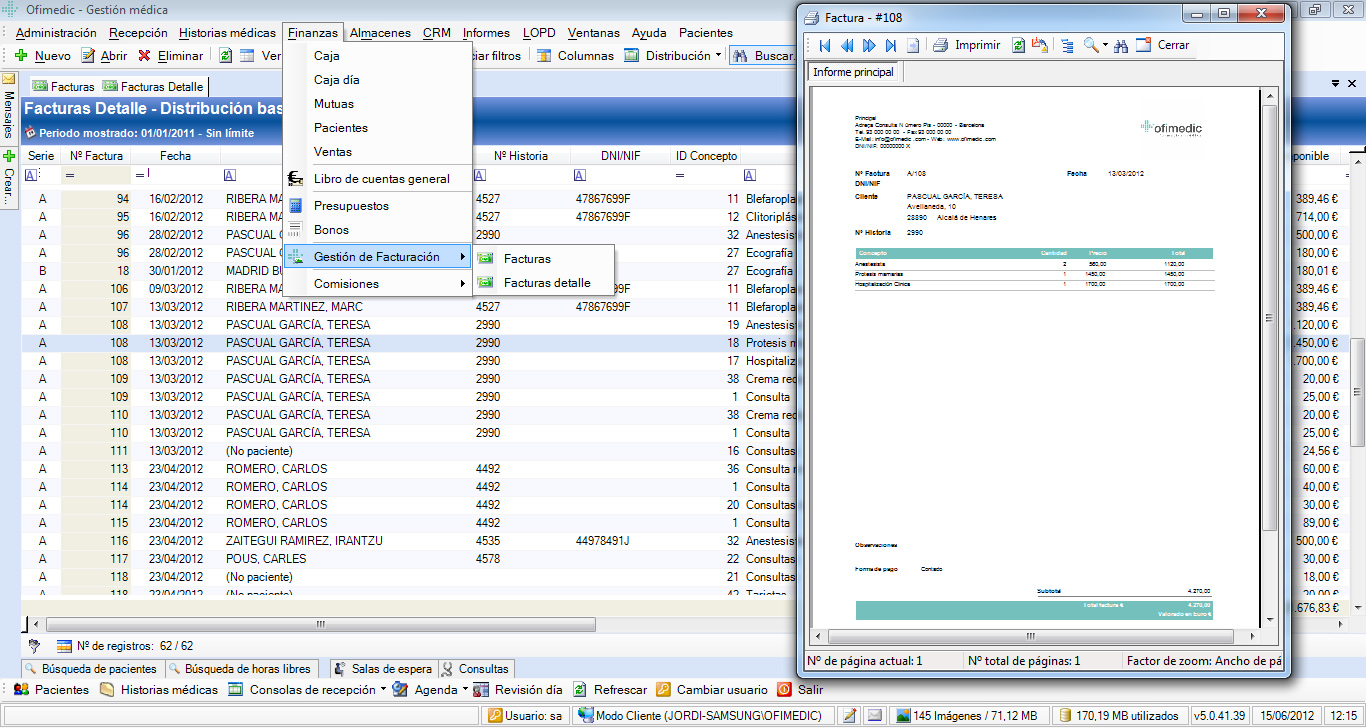Screen dimensions: 1366x728
Task: Open Salas de espera tab
Action: click(383, 669)
